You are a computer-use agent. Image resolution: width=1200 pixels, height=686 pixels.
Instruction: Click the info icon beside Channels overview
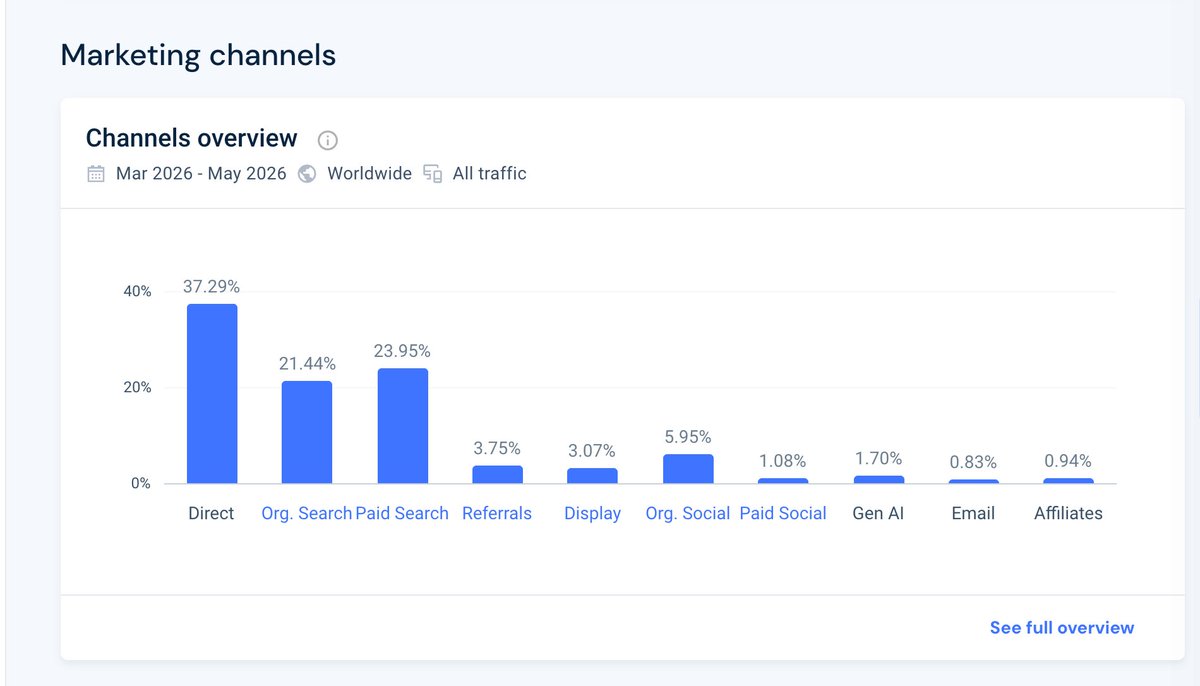(327, 140)
